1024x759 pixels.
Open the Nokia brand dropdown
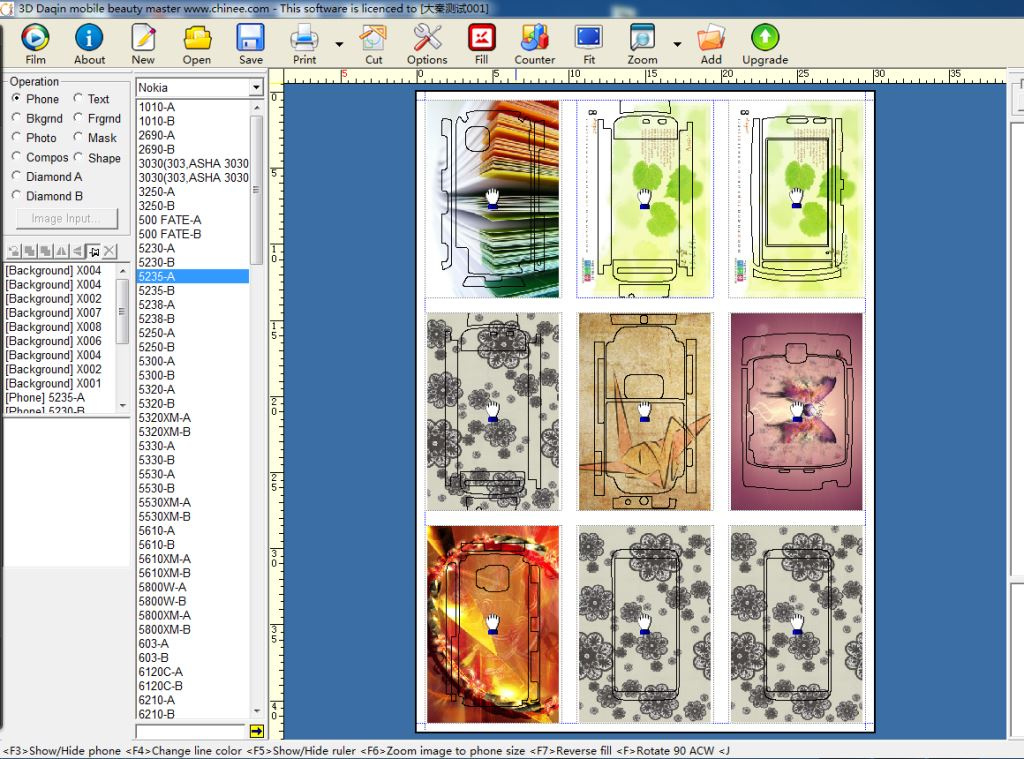click(256, 87)
